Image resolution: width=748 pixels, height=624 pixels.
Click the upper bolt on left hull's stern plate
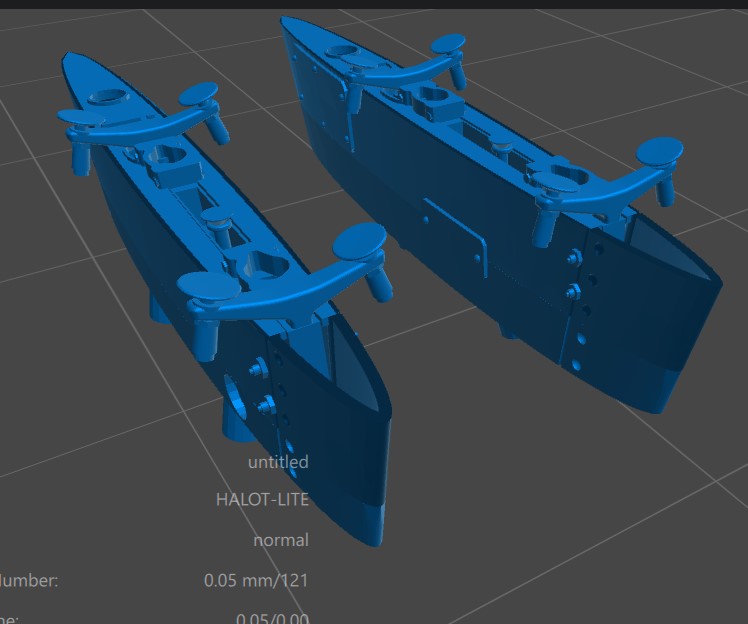[256, 369]
